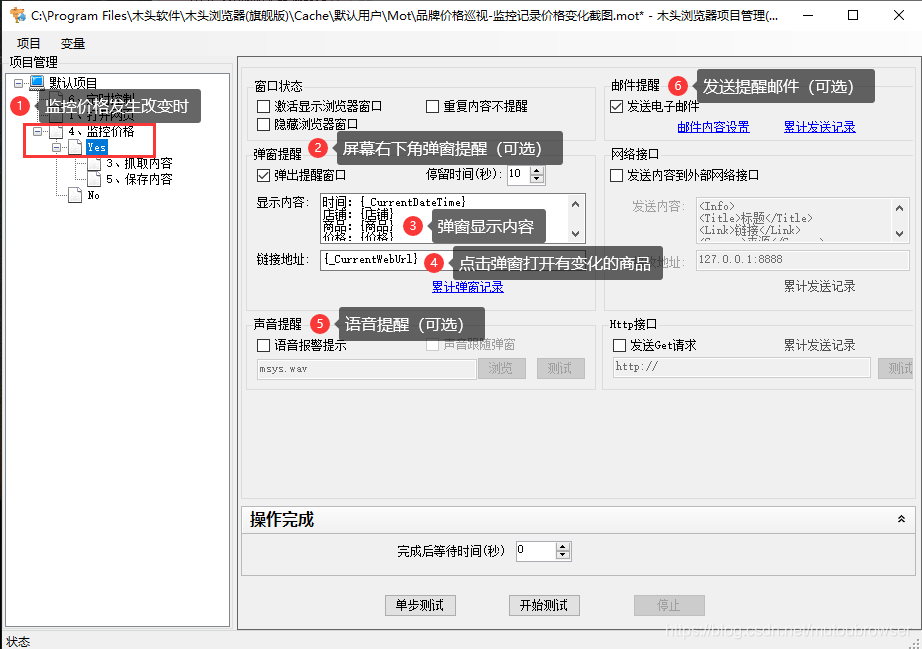Uncheck 弹出提醒窗口 checkbox

pos(263,175)
